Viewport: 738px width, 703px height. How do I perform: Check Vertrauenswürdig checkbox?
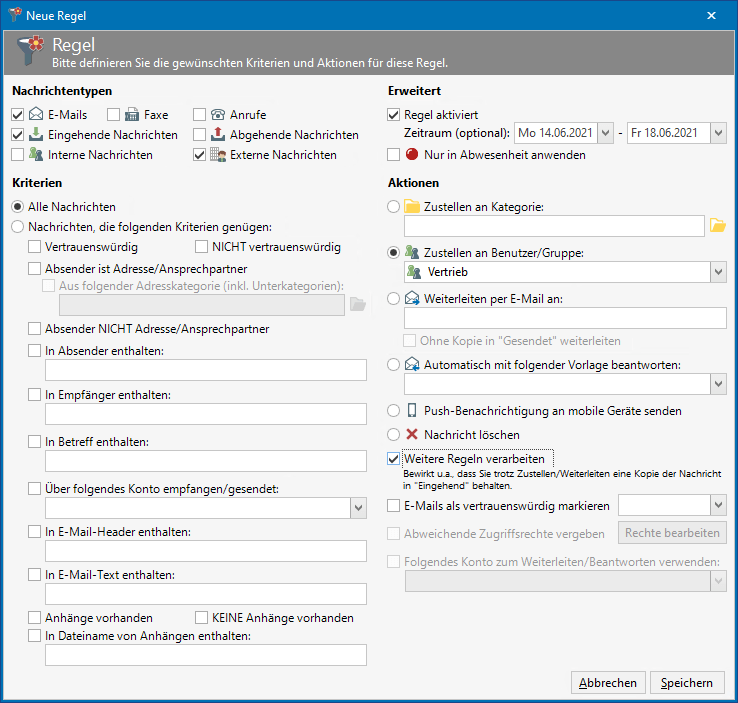pos(34,247)
